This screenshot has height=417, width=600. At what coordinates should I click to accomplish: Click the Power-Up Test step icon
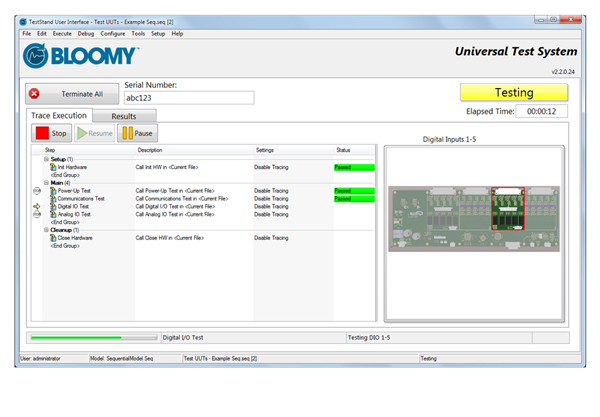[53, 190]
